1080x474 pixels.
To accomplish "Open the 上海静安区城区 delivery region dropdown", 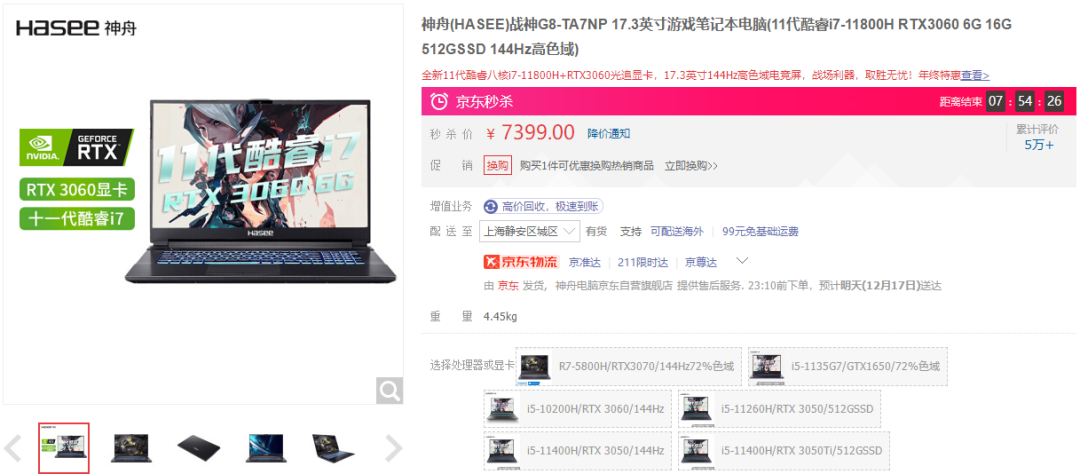I will 529,231.
